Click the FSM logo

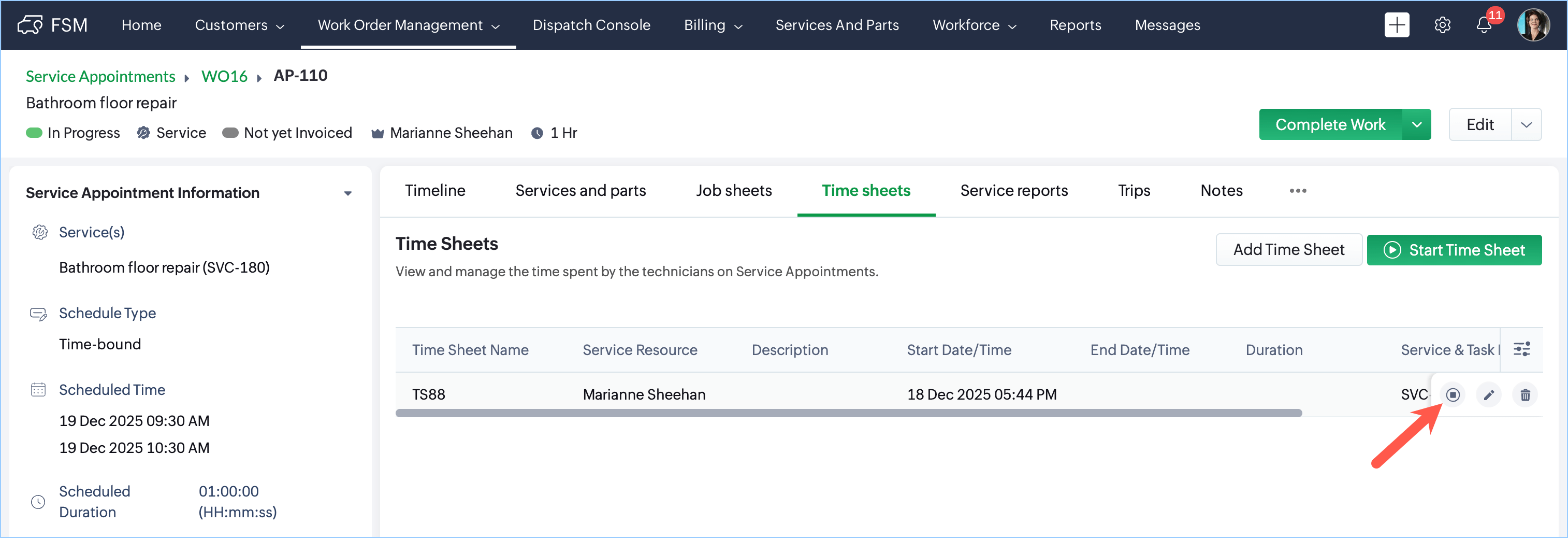[52, 25]
